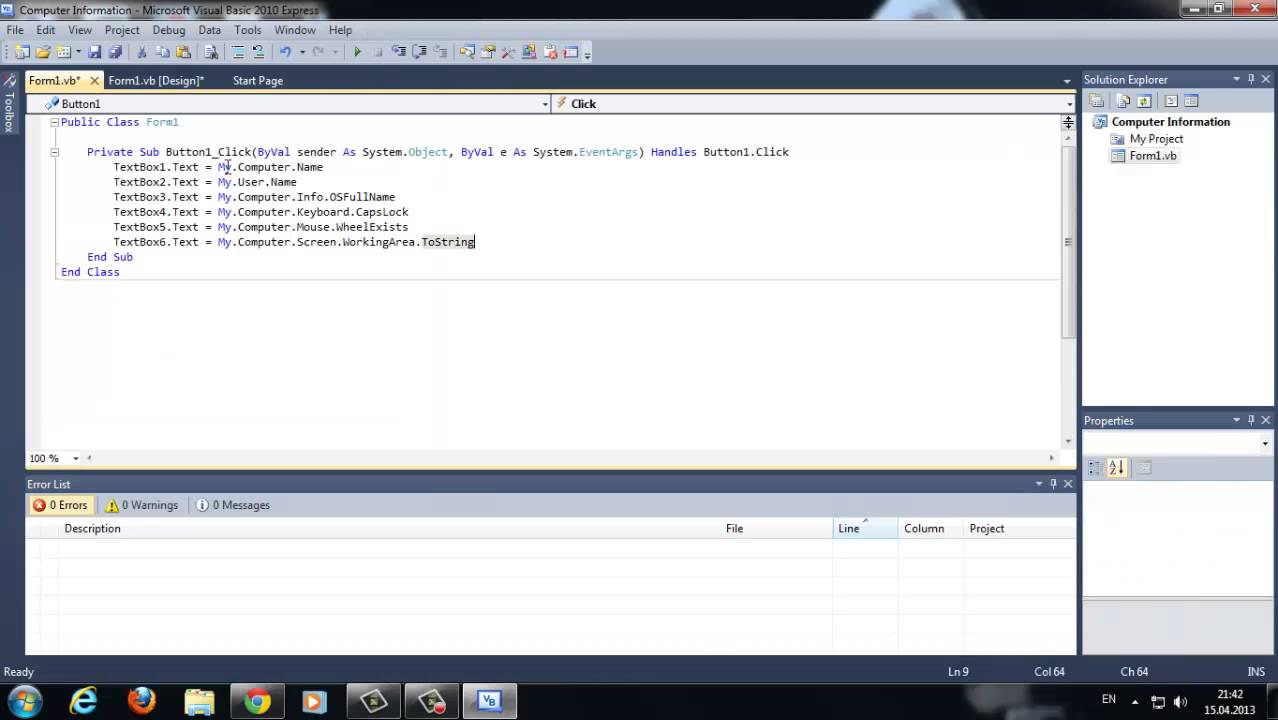Image resolution: width=1278 pixels, height=720 pixels.
Task: Toggle auto-hide pin on Properties panel
Action: click(1251, 420)
